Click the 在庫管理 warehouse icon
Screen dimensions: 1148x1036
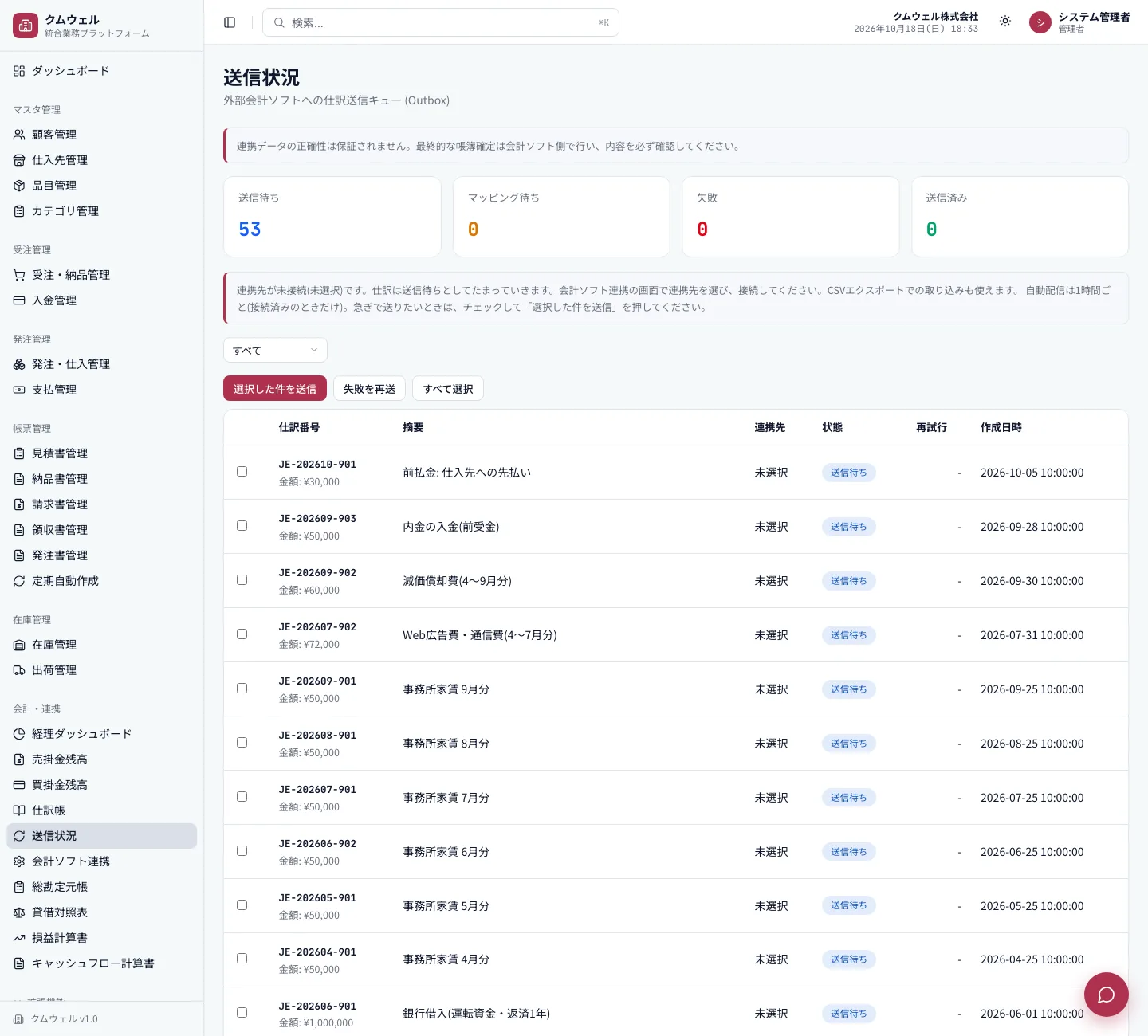(19, 645)
